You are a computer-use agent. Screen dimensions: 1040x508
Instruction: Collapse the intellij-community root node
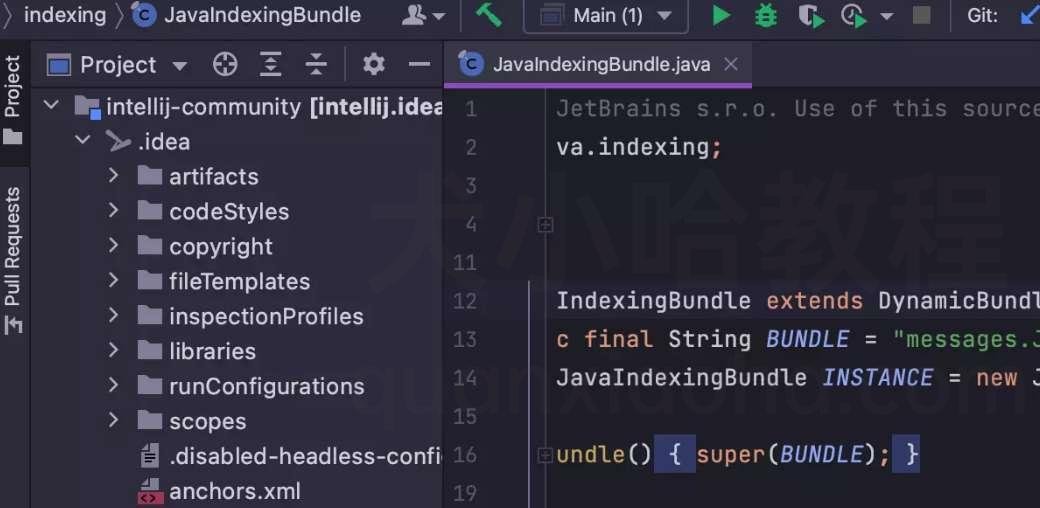point(51,105)
